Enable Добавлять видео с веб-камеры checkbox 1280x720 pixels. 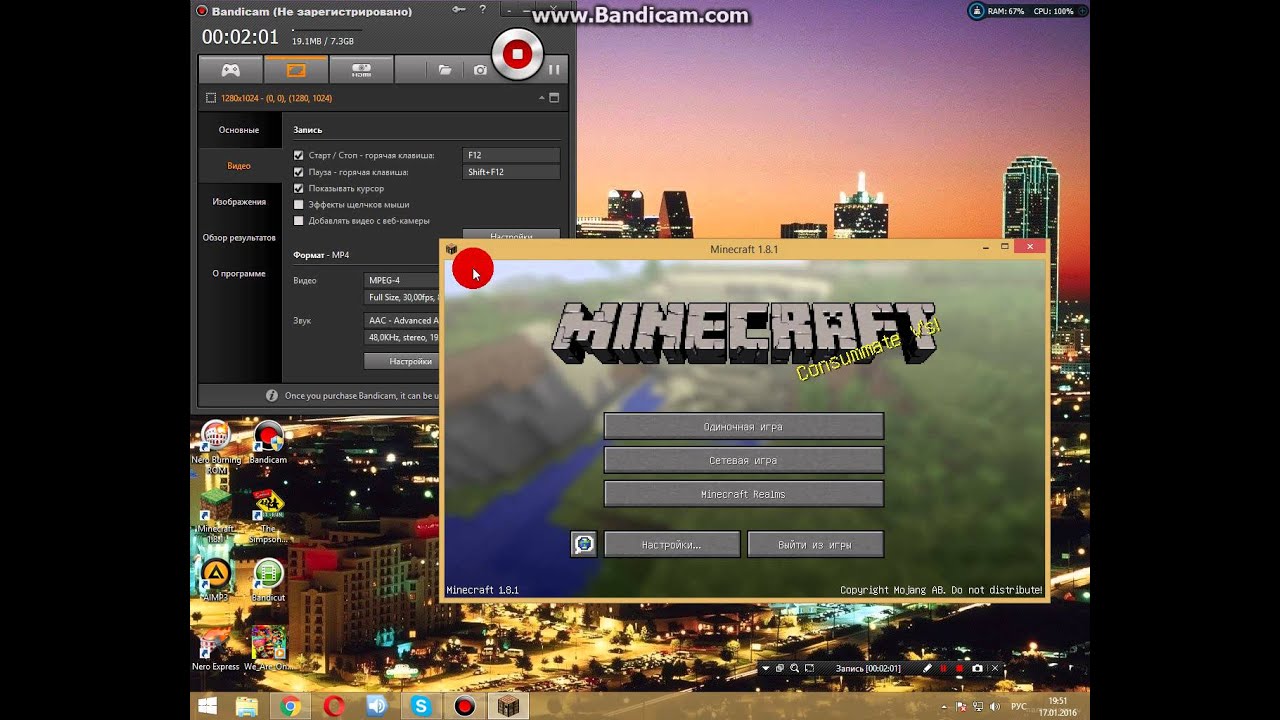click(x=298, y=220)
